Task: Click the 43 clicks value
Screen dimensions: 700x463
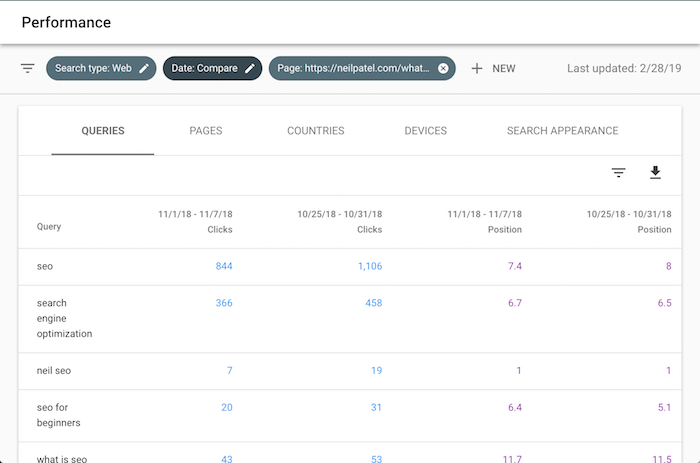Action: (227, 459)
